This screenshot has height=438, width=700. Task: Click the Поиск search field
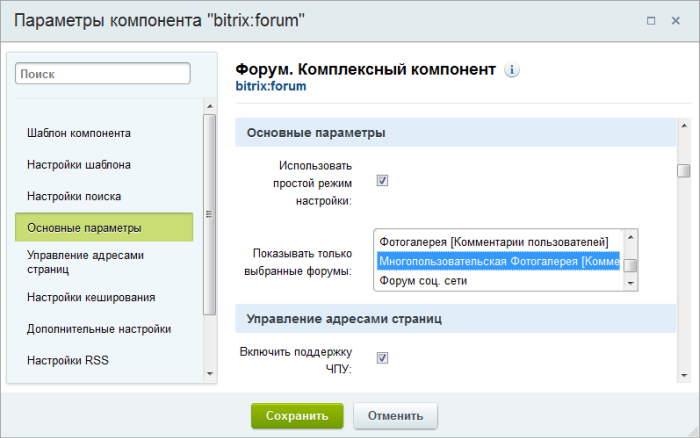pos(103,74)
